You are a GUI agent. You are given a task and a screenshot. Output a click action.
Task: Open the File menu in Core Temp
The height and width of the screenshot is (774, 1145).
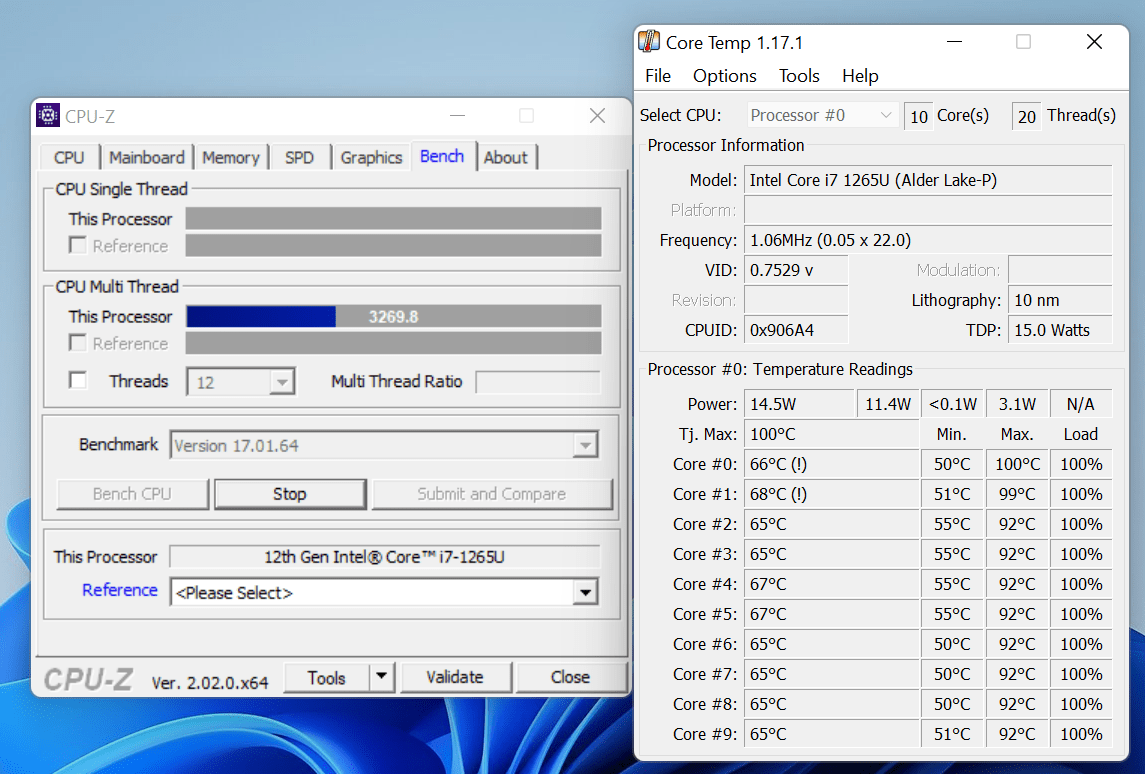click(x=658, y=76)
